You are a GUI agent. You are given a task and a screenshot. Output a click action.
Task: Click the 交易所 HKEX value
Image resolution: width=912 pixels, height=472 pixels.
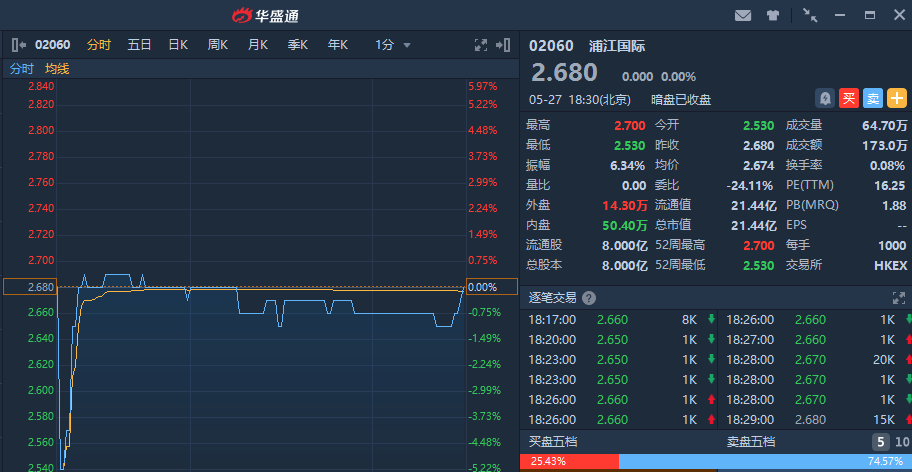coord(890,265)
